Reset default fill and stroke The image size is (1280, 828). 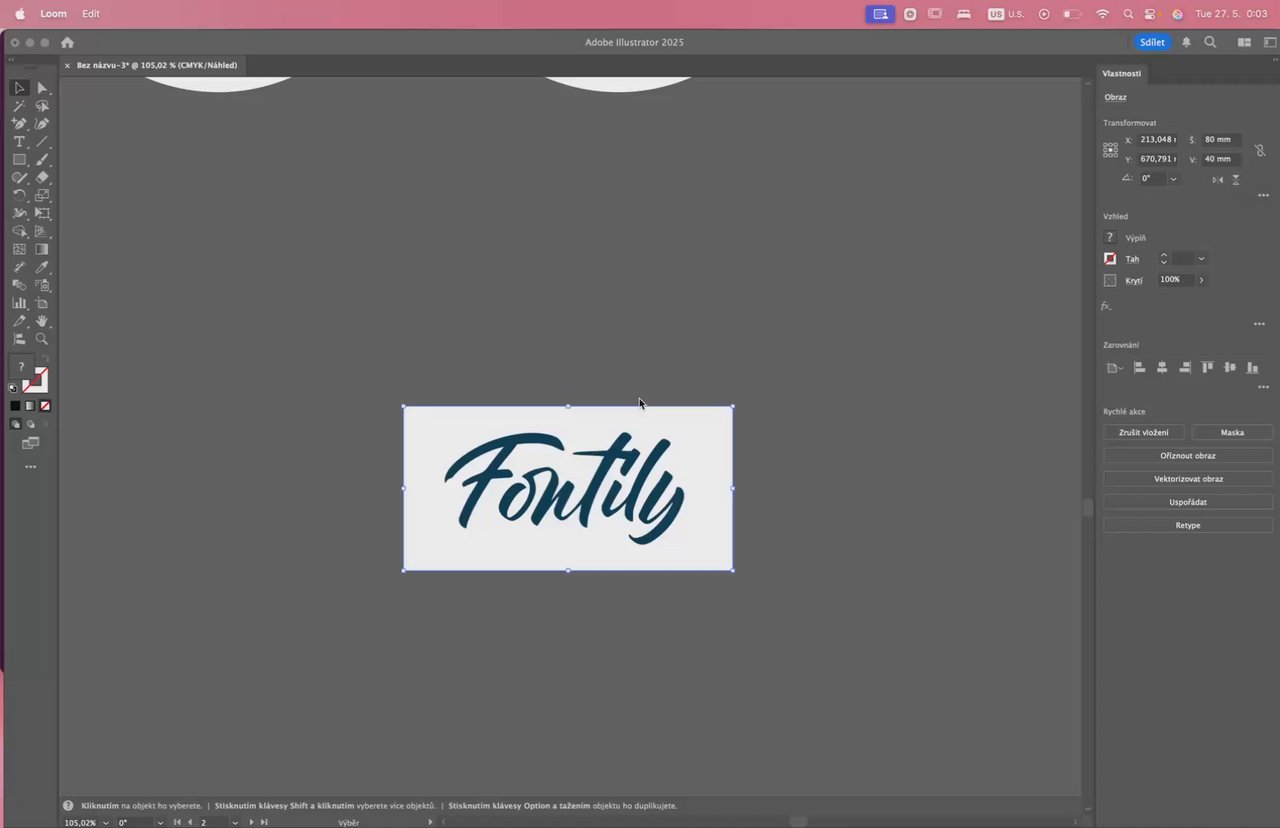14,388
